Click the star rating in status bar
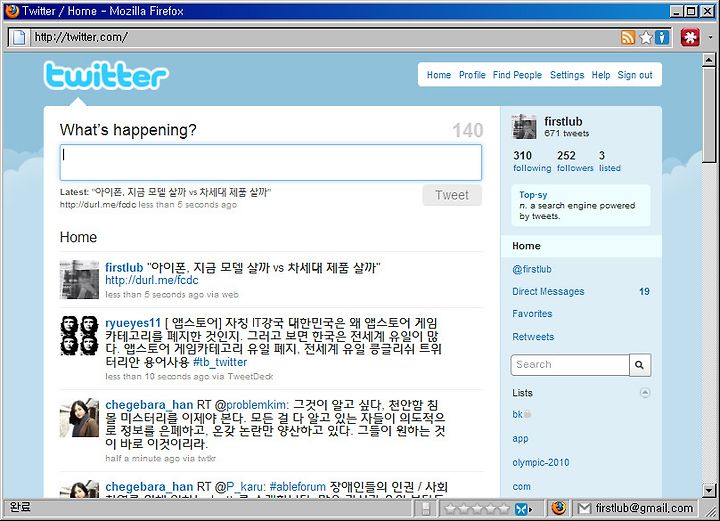Image resolution: width=720 pixels, height=521 pixels. coord(478,509)
